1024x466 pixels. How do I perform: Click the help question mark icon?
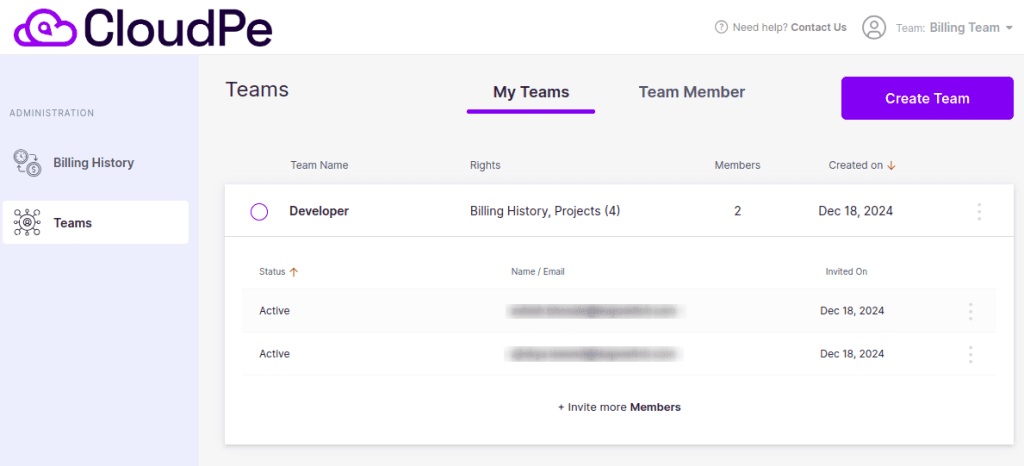coord(721,27)
